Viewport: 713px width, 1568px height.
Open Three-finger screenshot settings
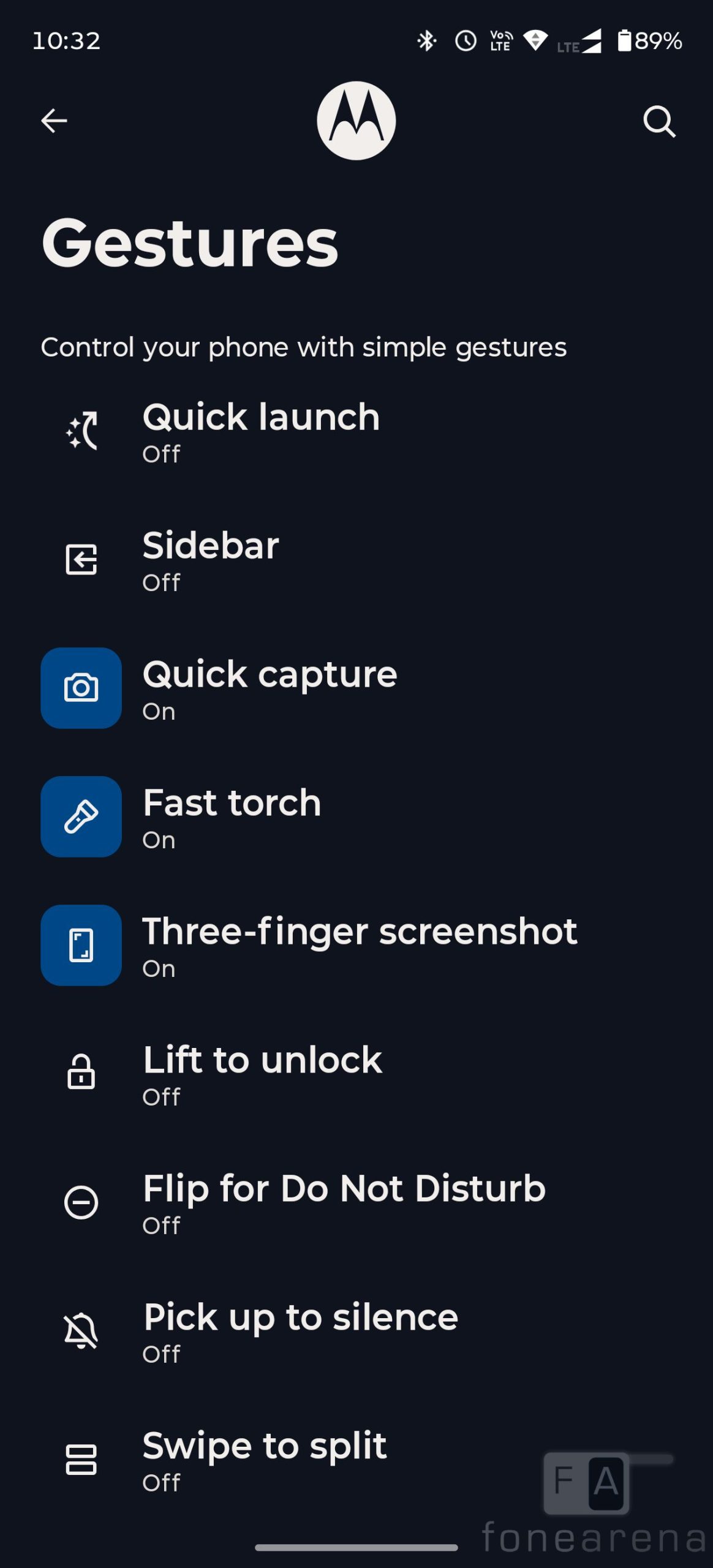pyautogui.click(x=360, y=945)
